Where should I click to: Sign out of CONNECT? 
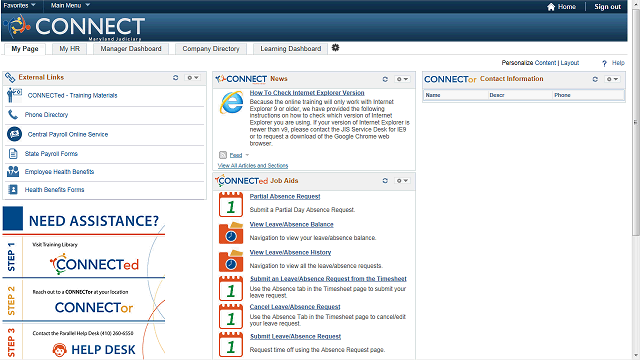pyautogui.click(x=607, y=7)
